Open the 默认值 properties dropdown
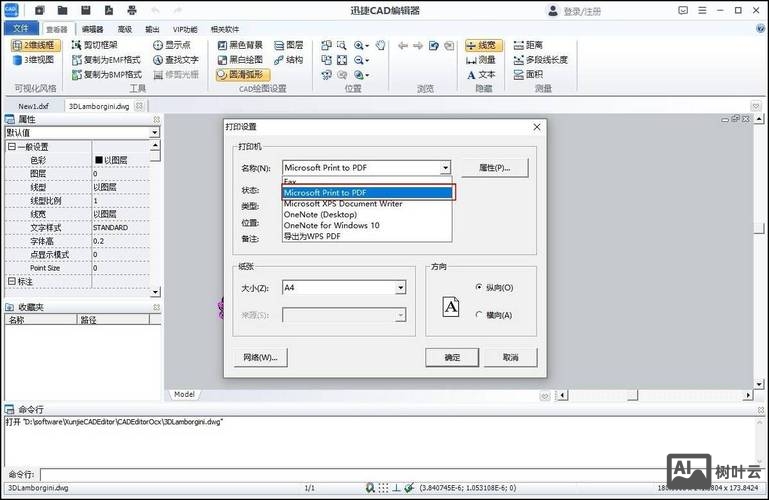Screen dimensions: 769x500 [x=154, y=132]
